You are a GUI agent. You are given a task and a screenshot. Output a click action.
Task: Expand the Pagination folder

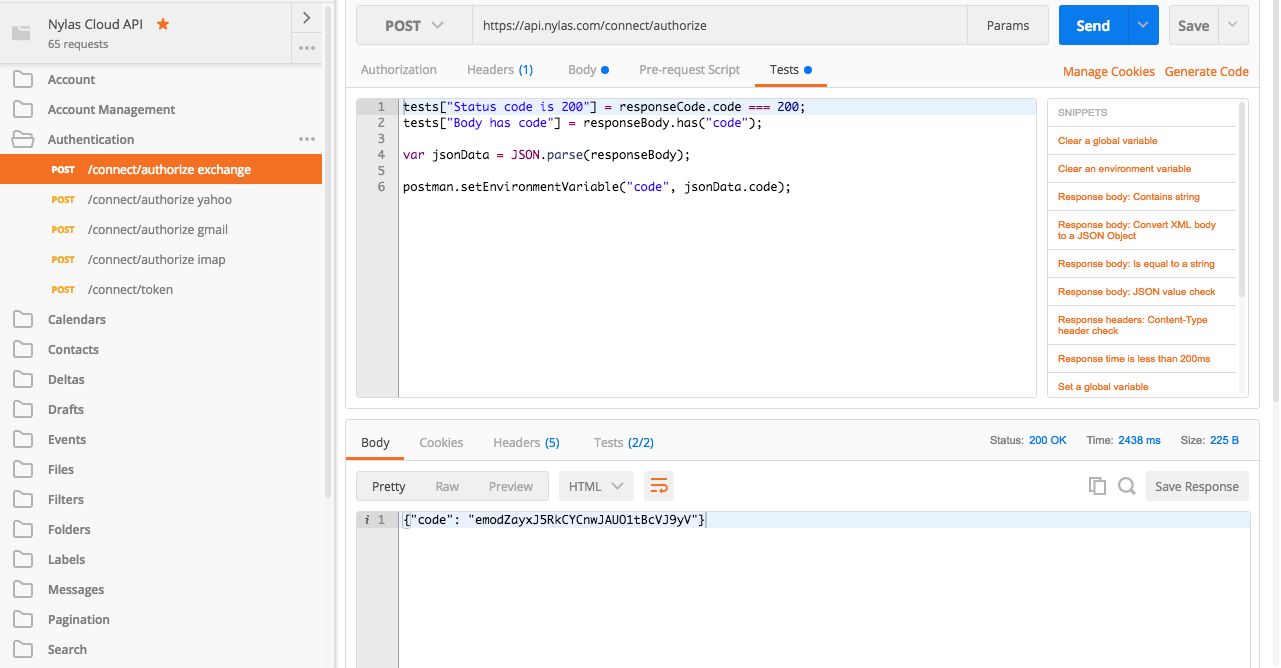tap(161, 619)
